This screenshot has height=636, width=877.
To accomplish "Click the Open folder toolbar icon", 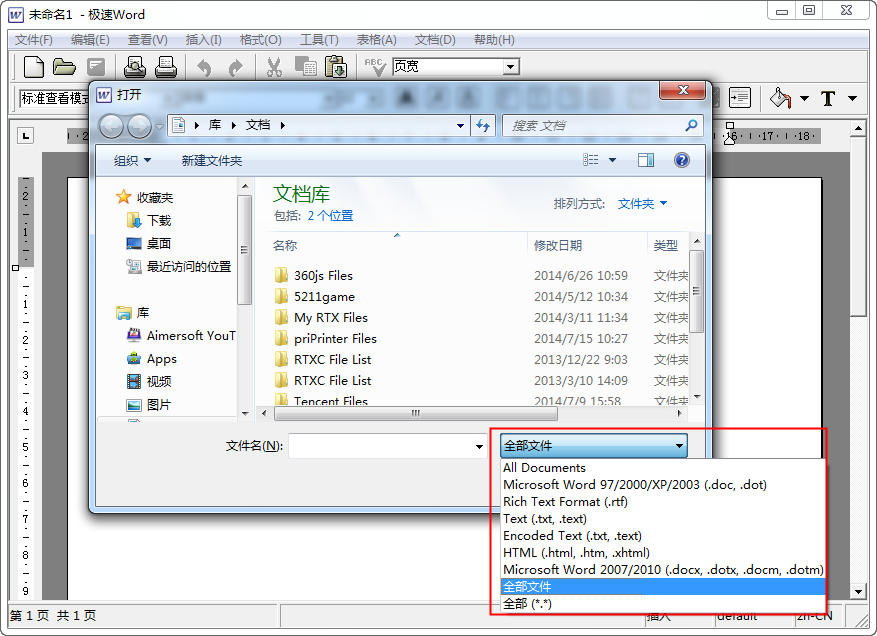I will click(64, 67).
